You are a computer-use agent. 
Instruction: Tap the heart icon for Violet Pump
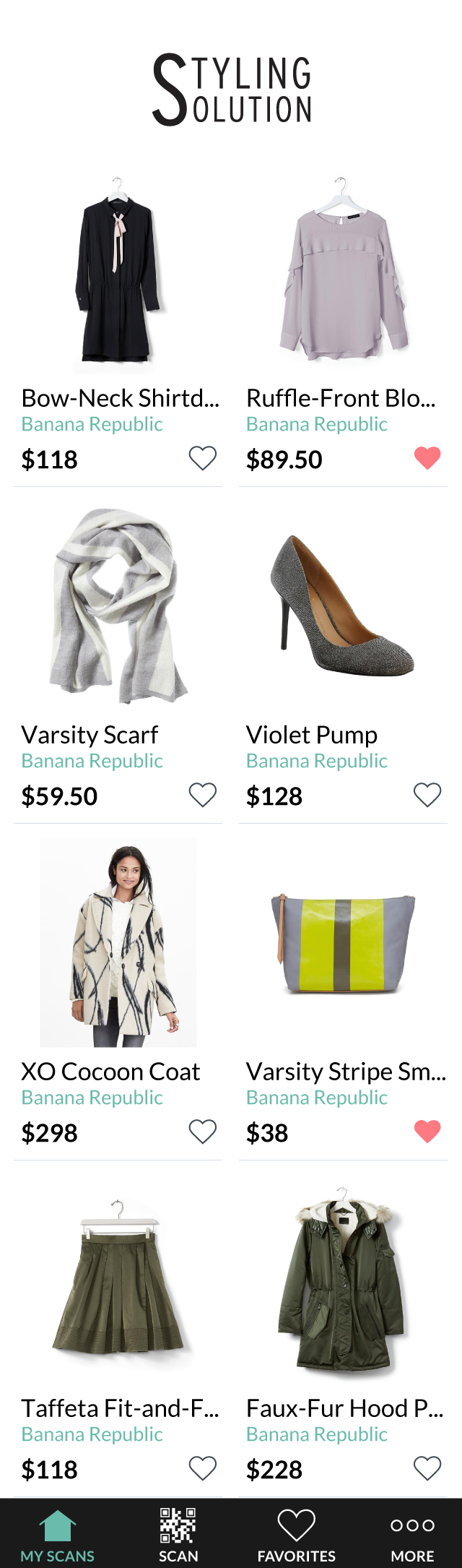tap(427, 795)
